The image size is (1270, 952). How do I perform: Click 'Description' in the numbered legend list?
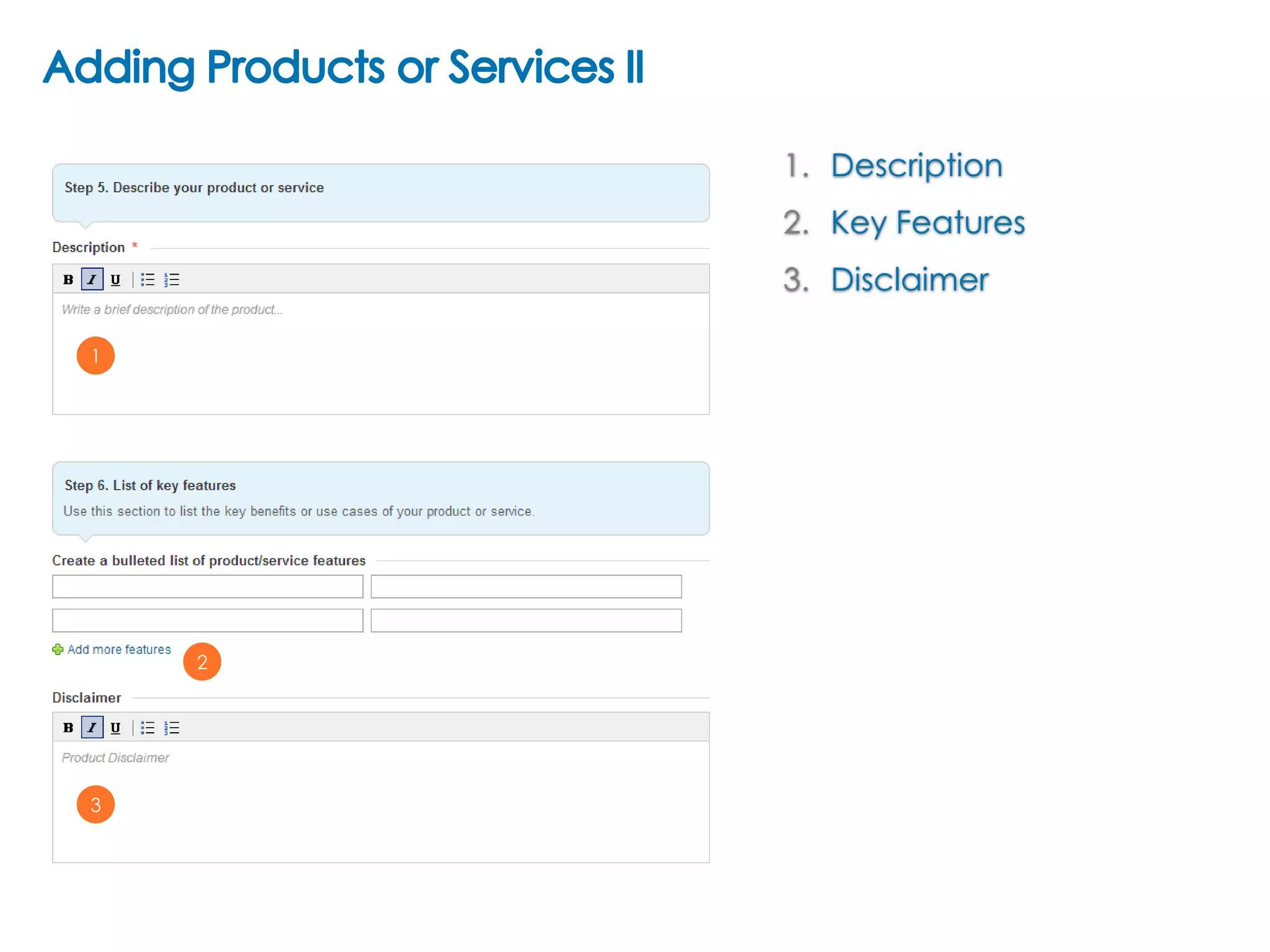point(917,166)
